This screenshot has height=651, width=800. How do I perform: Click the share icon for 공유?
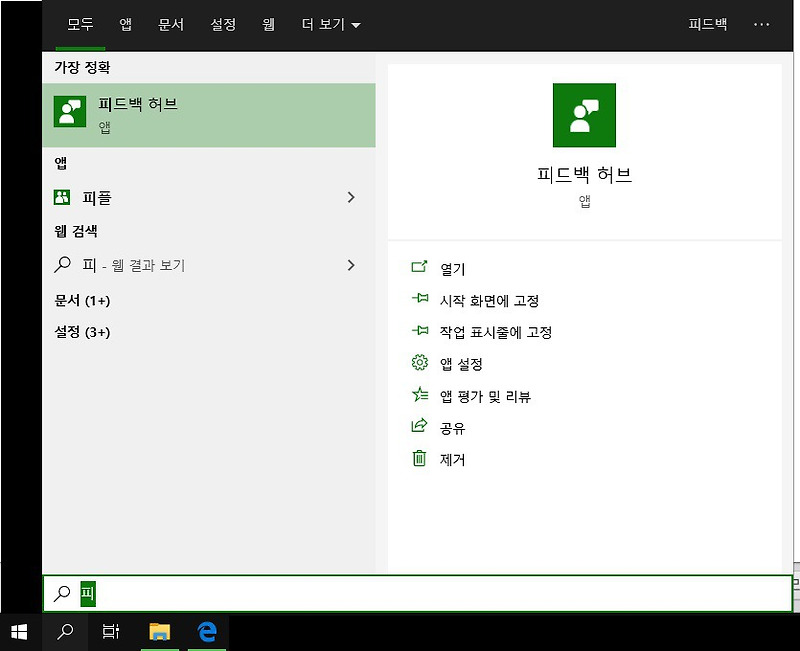coord(419,426)
